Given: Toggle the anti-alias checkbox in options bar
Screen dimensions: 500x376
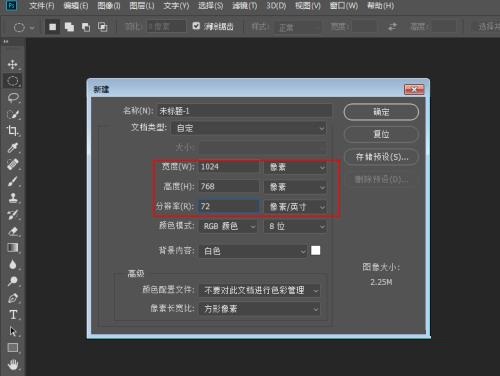Looking at the screenshot, I should 196,26.
